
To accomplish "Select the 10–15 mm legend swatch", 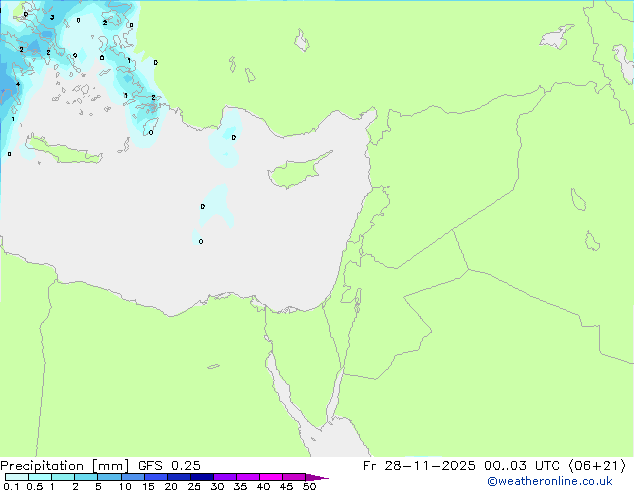I will coord(133,477).
